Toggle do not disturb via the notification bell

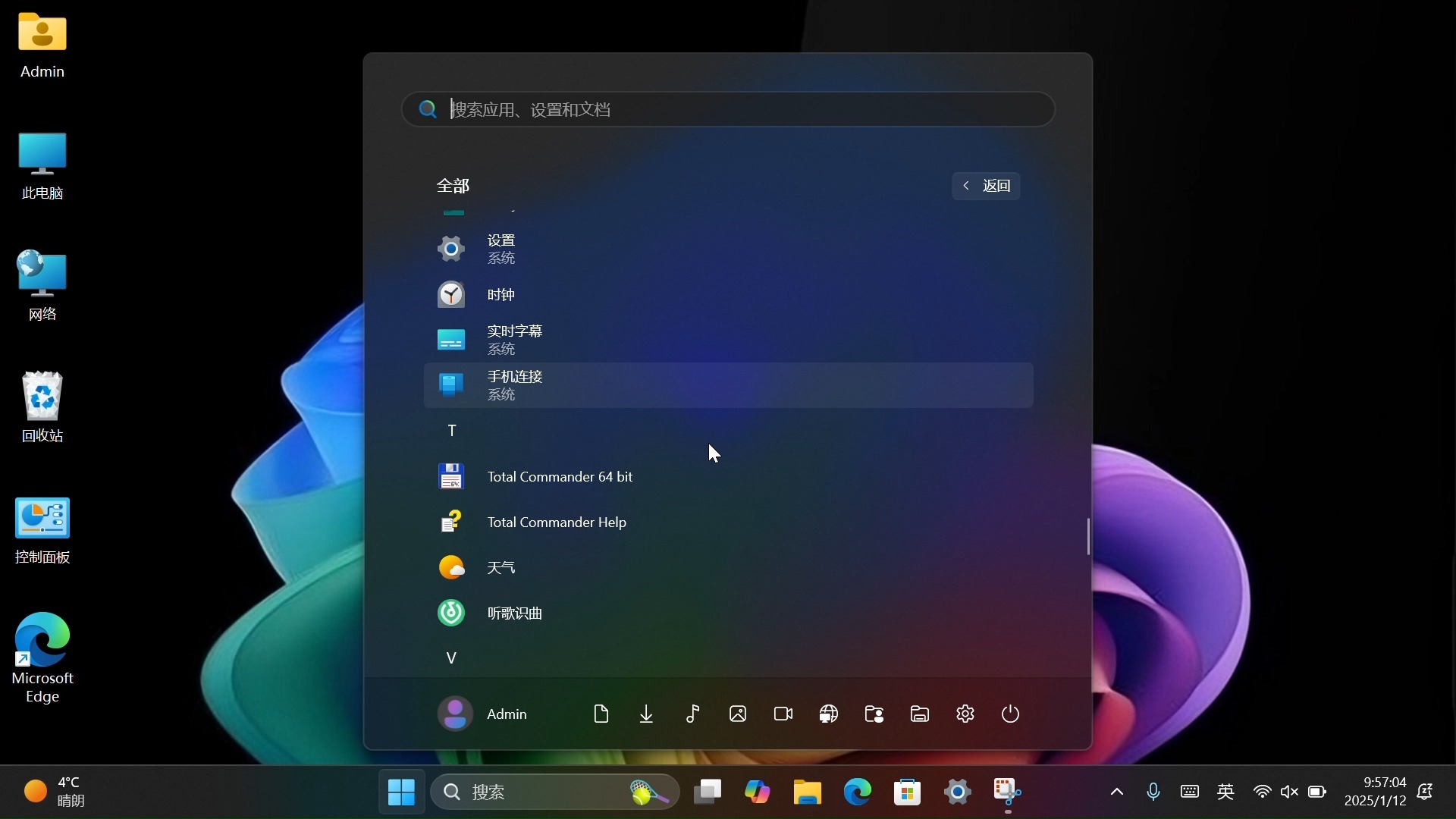1425,792
